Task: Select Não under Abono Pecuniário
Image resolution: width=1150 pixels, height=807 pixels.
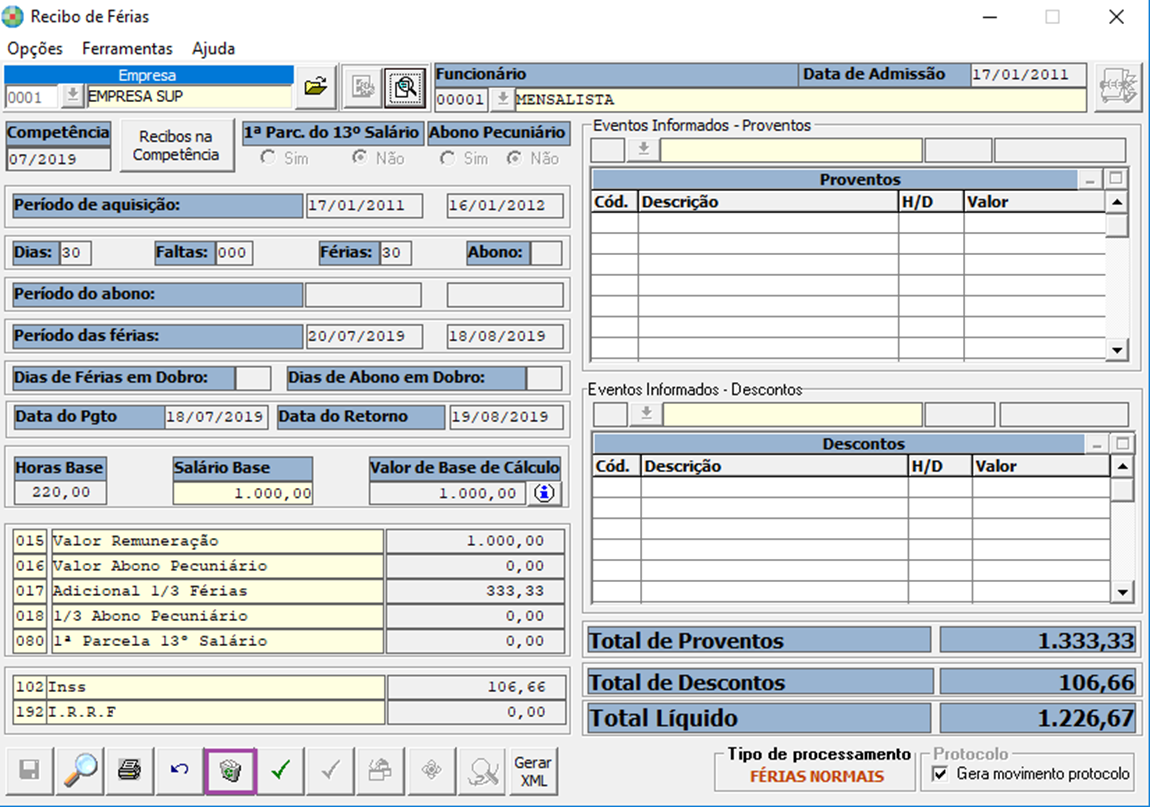Action: 515,158
